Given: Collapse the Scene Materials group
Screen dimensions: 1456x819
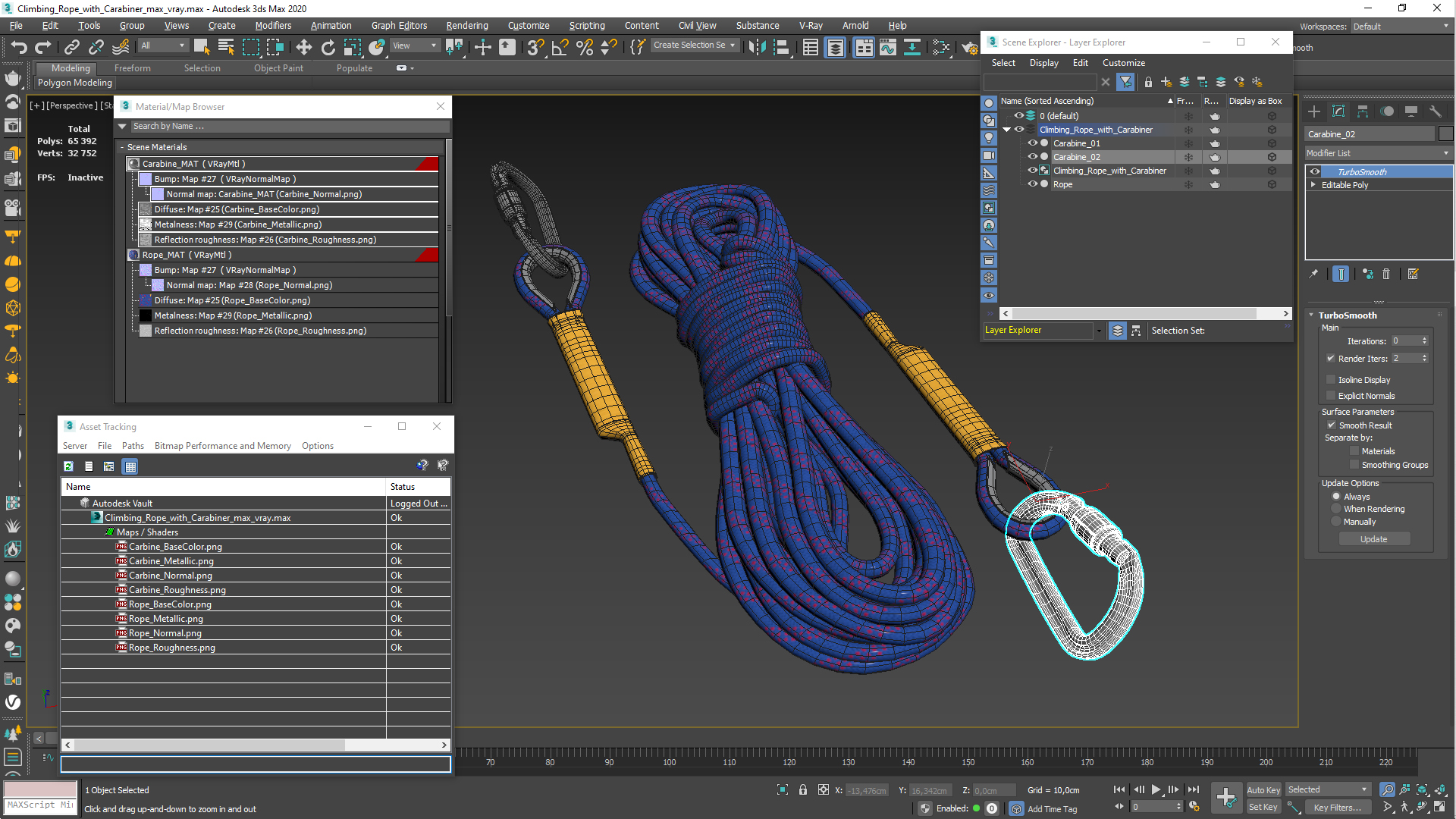Looking at the screenshot, I should (122, 147).
